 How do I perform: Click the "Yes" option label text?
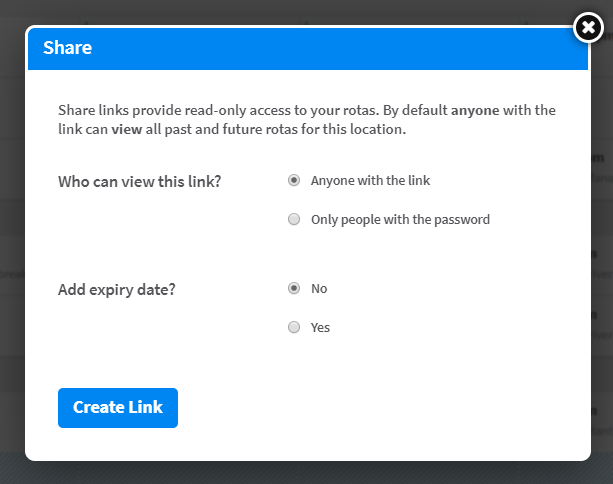320,327
